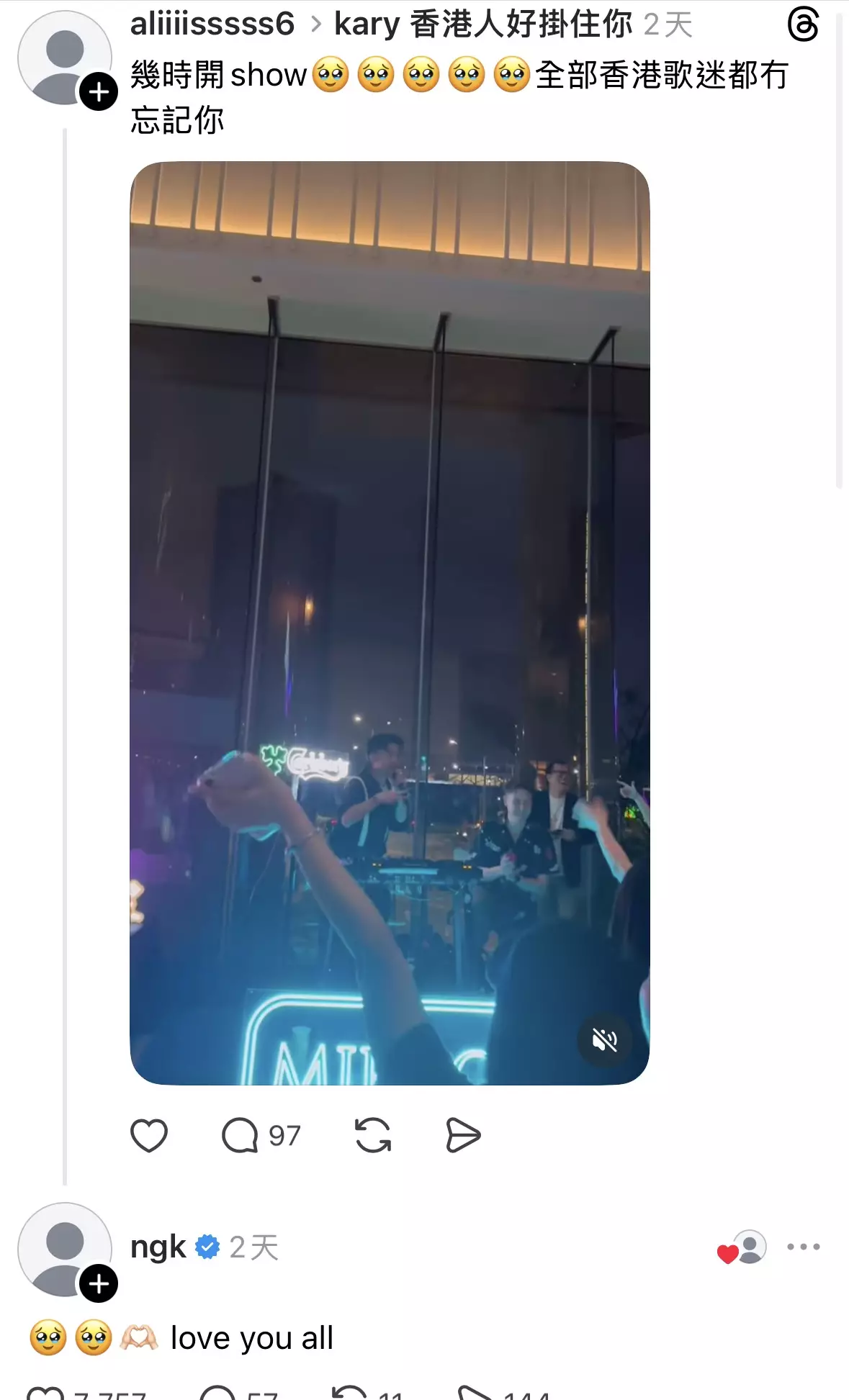
Task: Click the page scrollbar on the right edge
Action: click(839, 245)
